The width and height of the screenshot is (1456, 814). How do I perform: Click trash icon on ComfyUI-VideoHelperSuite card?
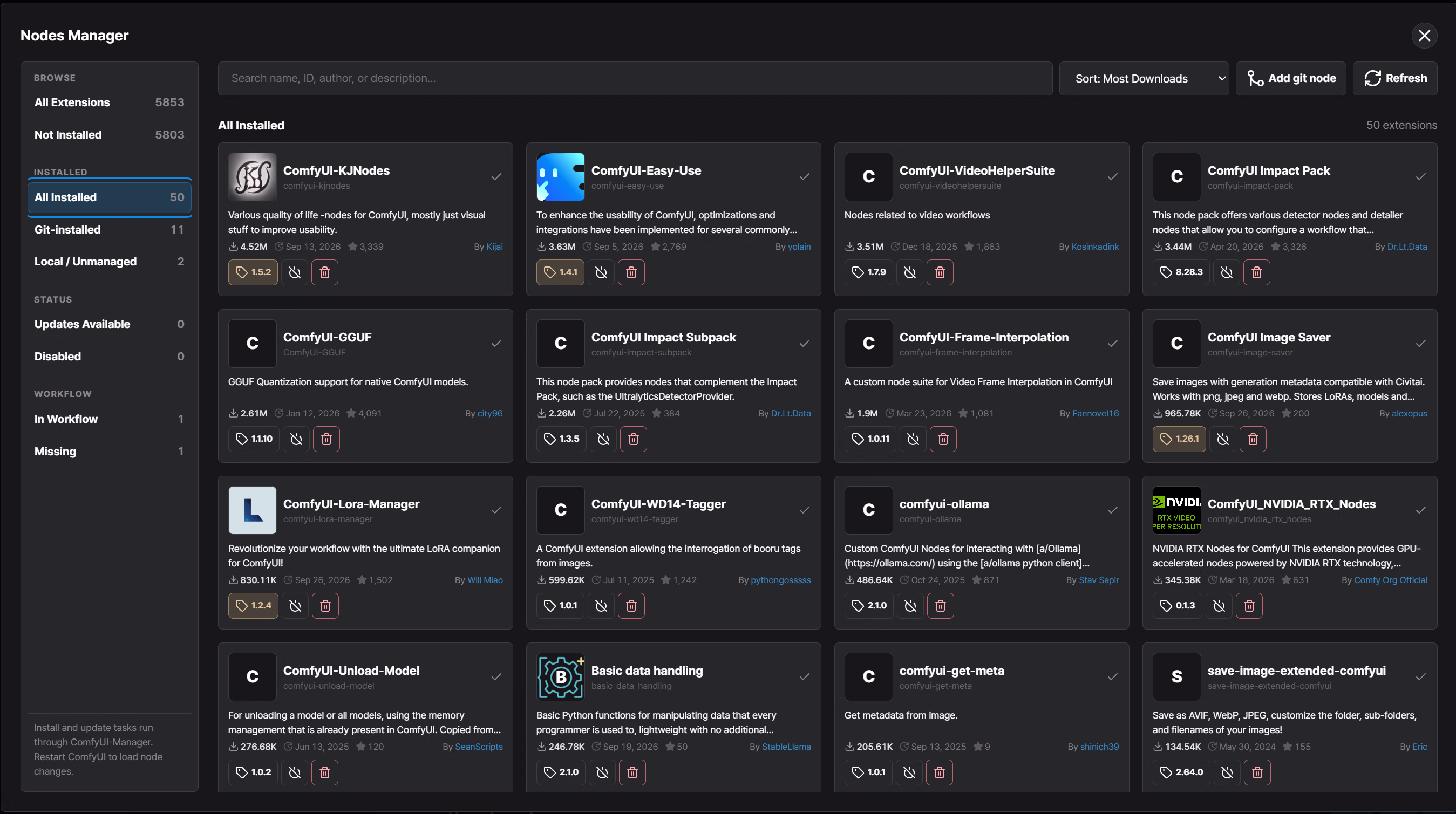pyautogui.click(x=940, y=272)
